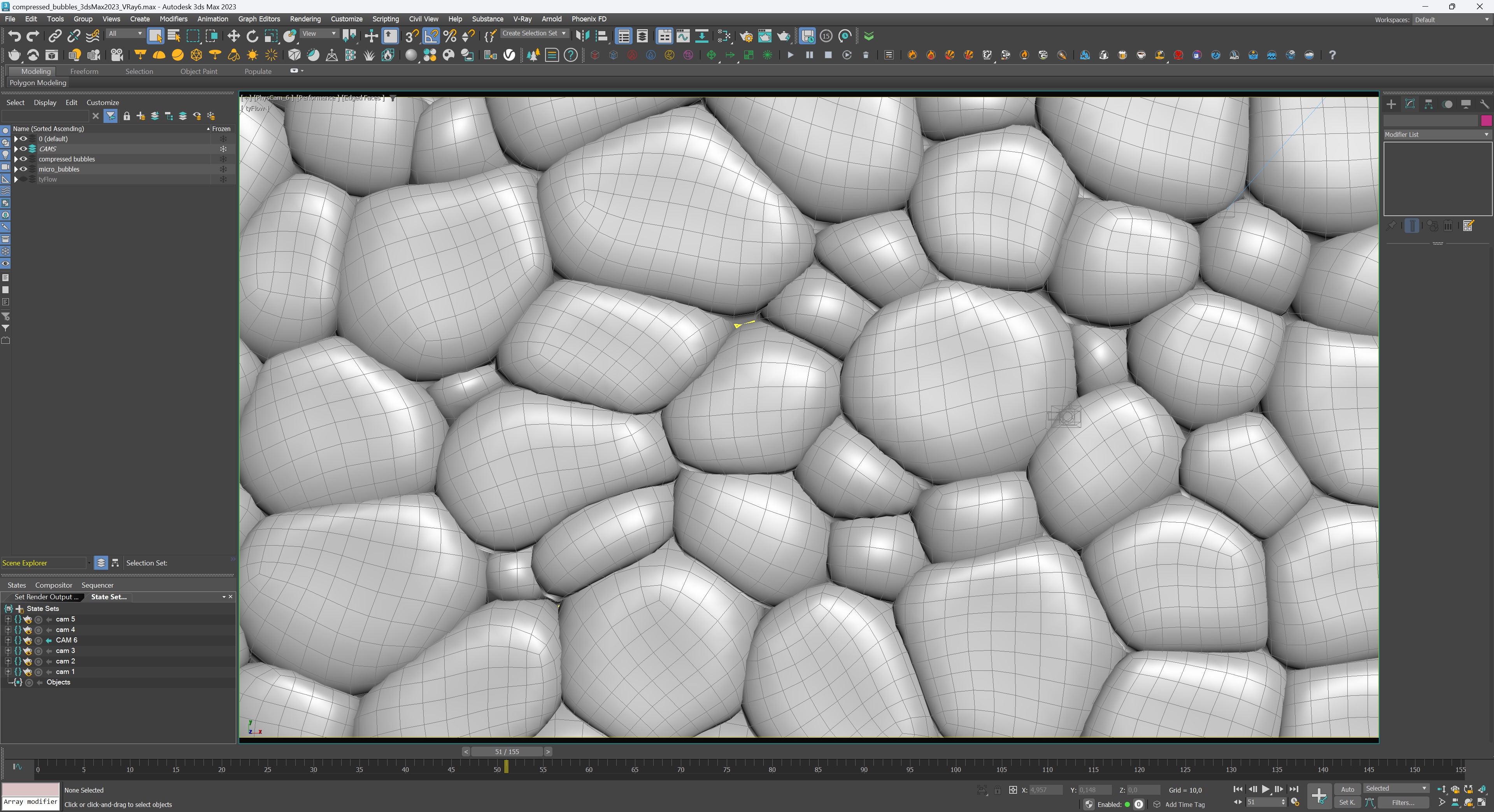Choose the Select and Rotate tool
This screenshot has width=1494, height=812.
(x=252, y=37)
